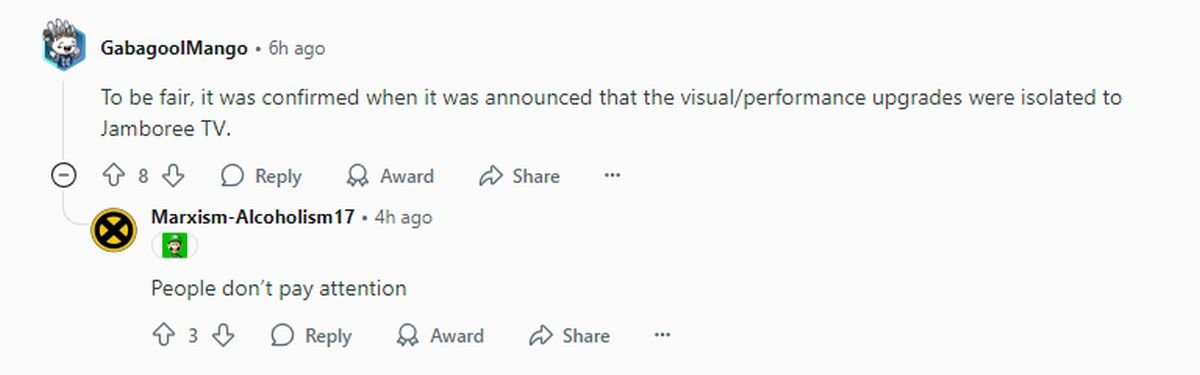Give an Award to GabagoolMango's comment
This screenshot has width=1200, height=375.
tap(390, 176)
